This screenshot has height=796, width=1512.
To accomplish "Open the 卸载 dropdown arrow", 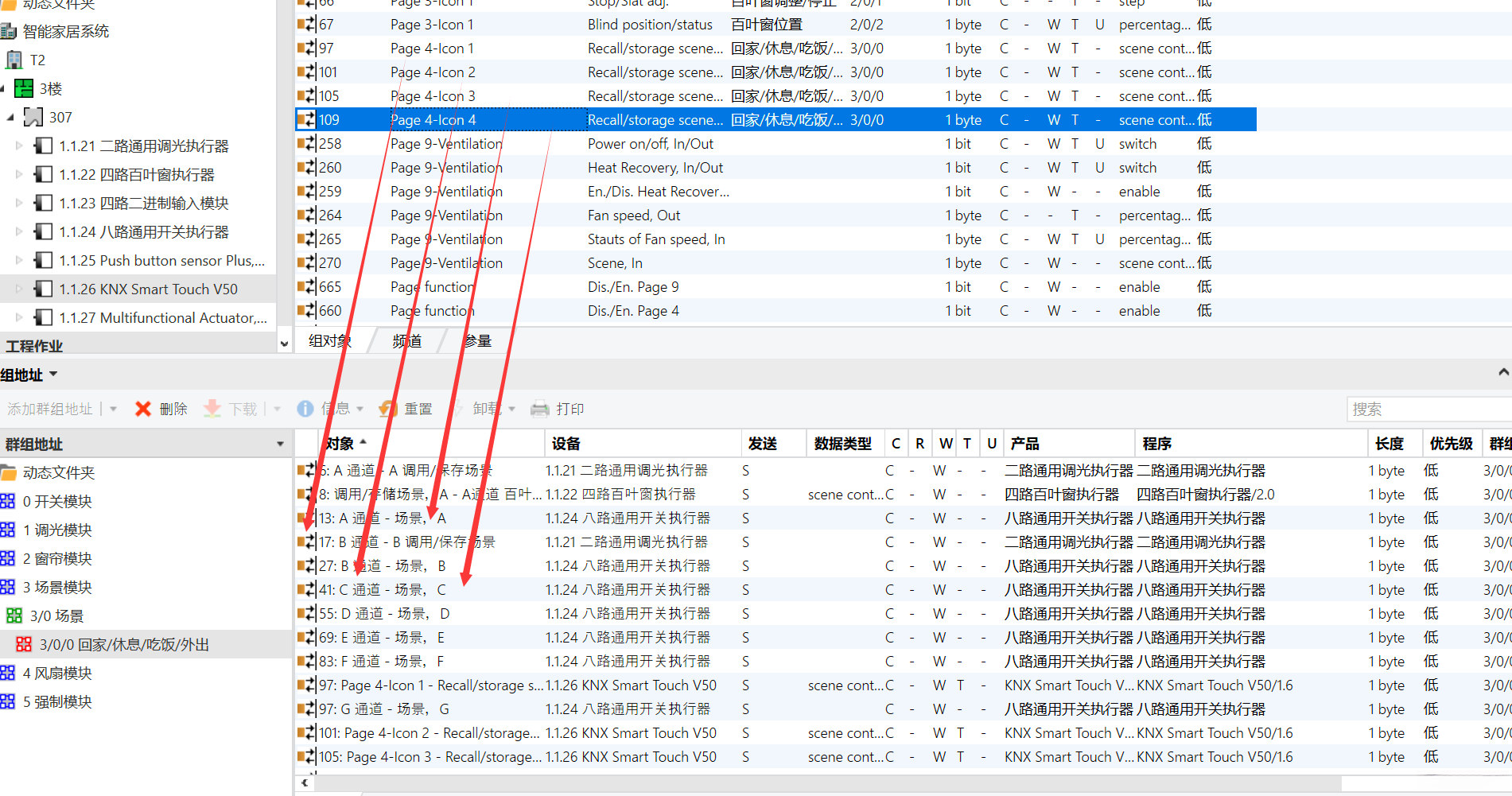I will pos(512,410).
